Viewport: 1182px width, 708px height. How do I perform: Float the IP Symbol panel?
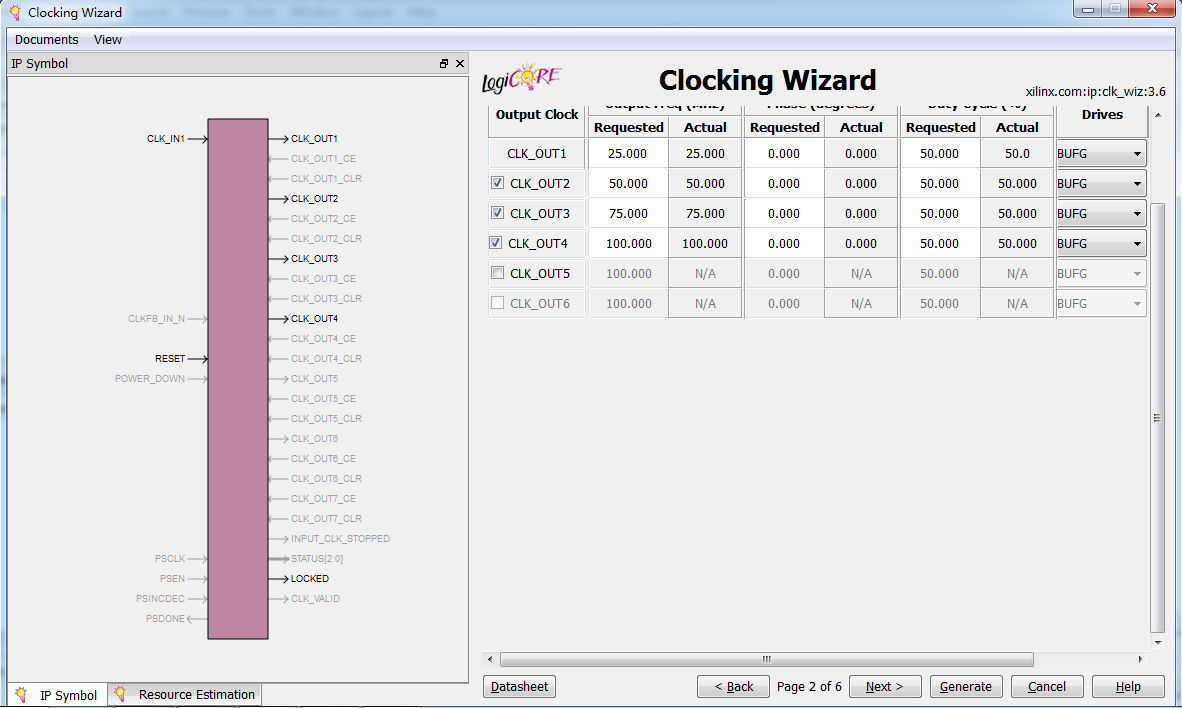pyautogui.click(x=444, y=63)
